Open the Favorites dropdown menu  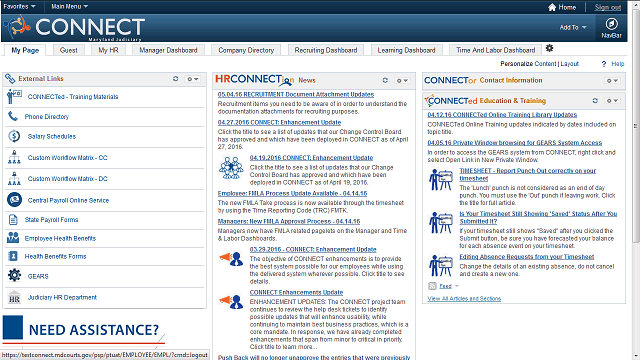tap(19, 7)
